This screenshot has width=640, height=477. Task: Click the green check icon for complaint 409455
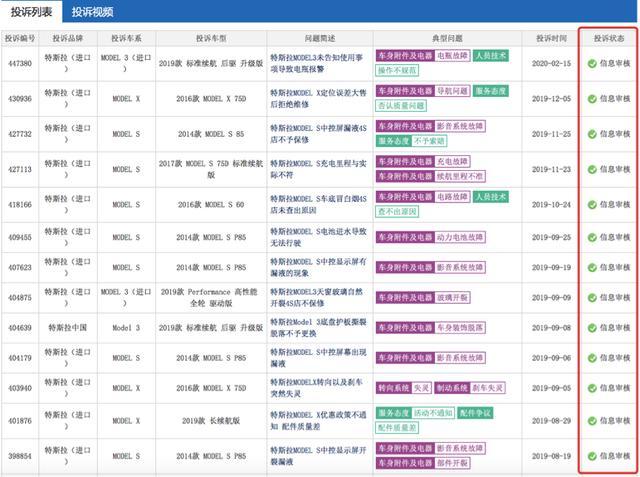(x=592, y=237)
